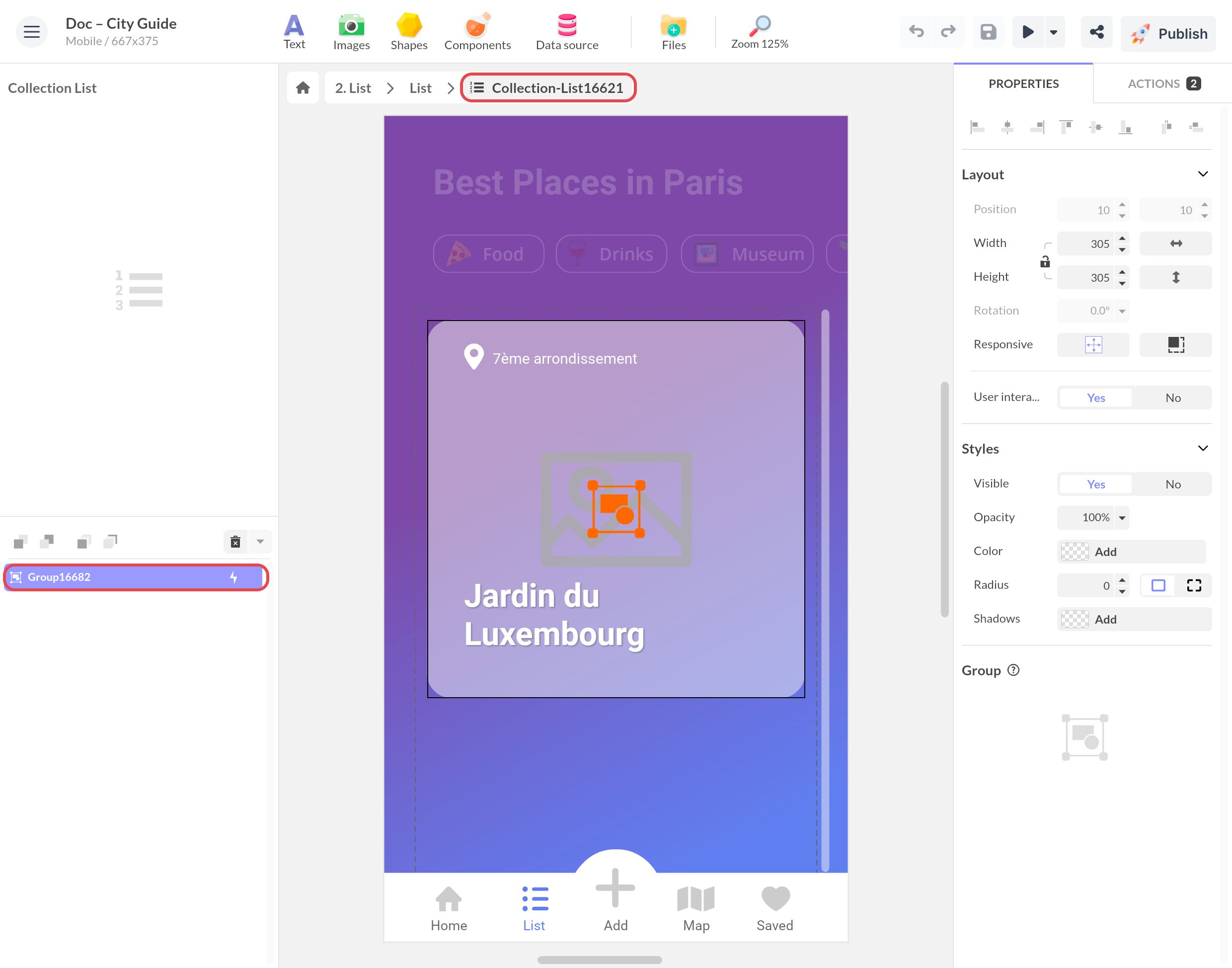Go to the 2. List breadcrumb

coord(353,88)
